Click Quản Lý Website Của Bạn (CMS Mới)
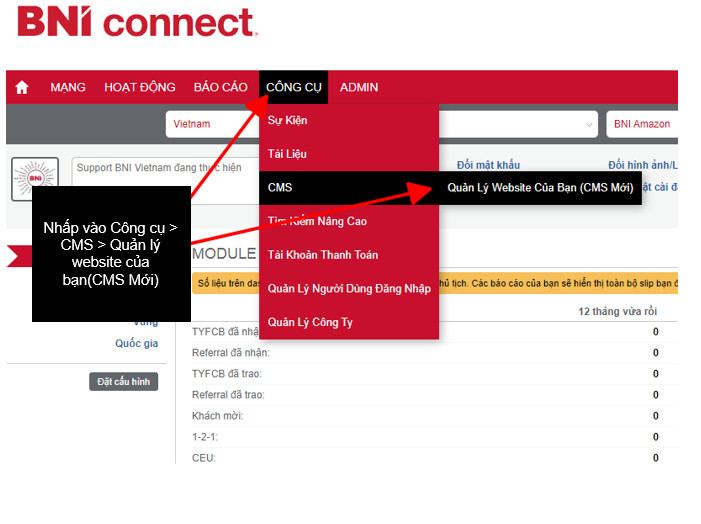Screen dimensions: 701x524 [540, 188]
